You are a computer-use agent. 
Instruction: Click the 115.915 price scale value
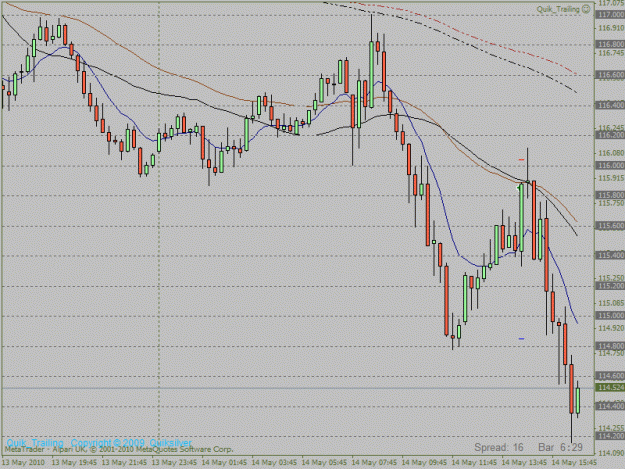(x=611, y=178)
